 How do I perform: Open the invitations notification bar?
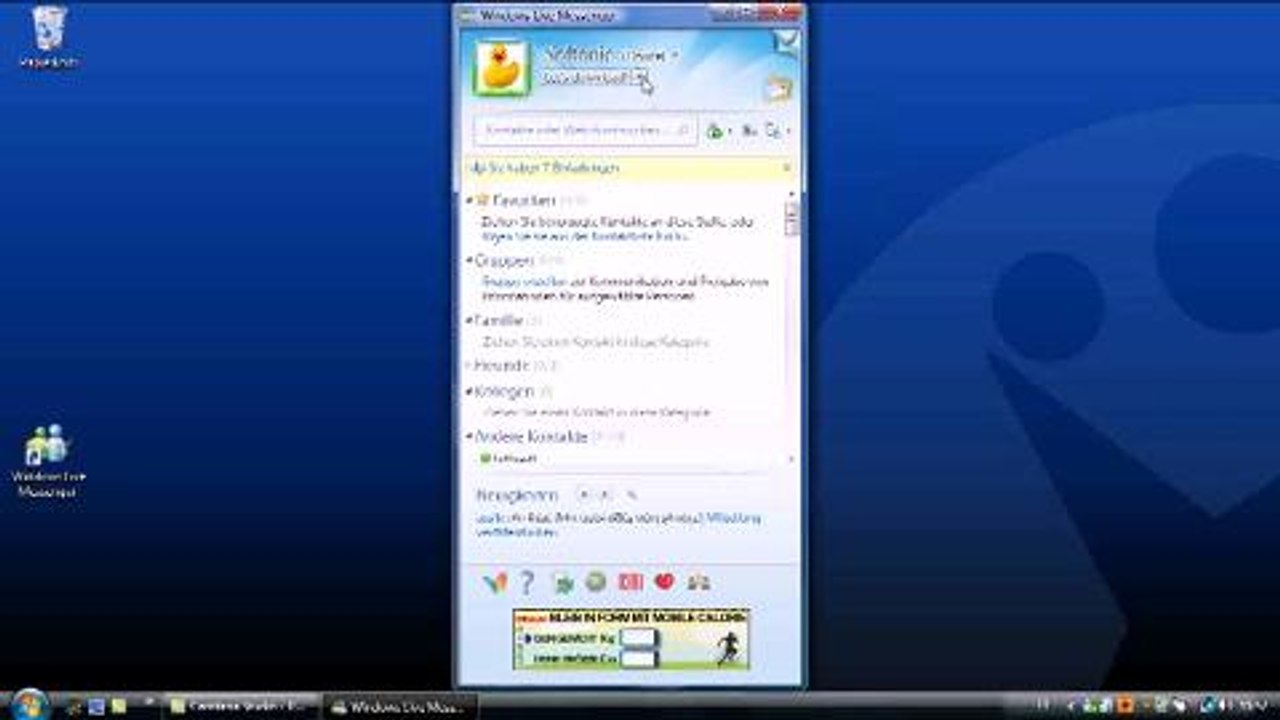click(628, 168)
